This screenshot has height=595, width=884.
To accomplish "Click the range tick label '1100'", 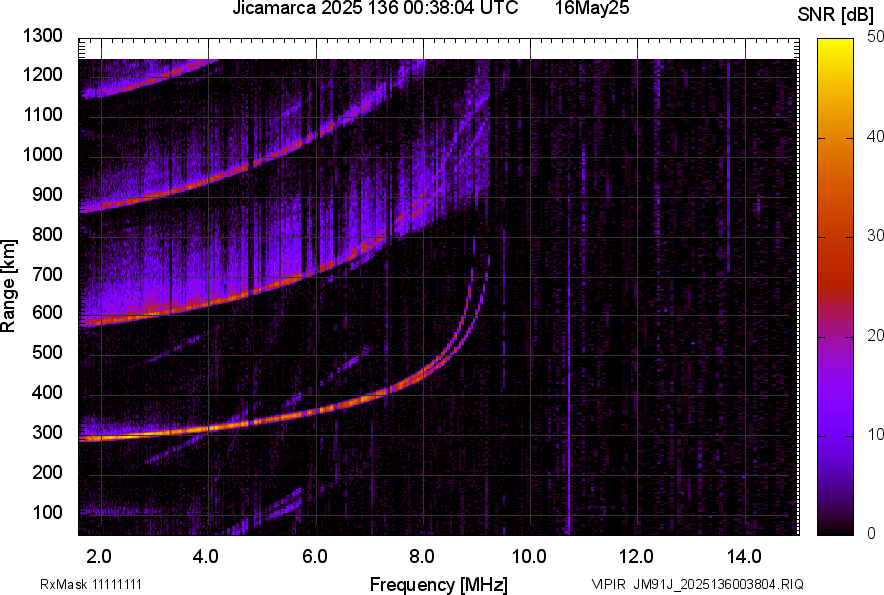I will pos(43,114).
